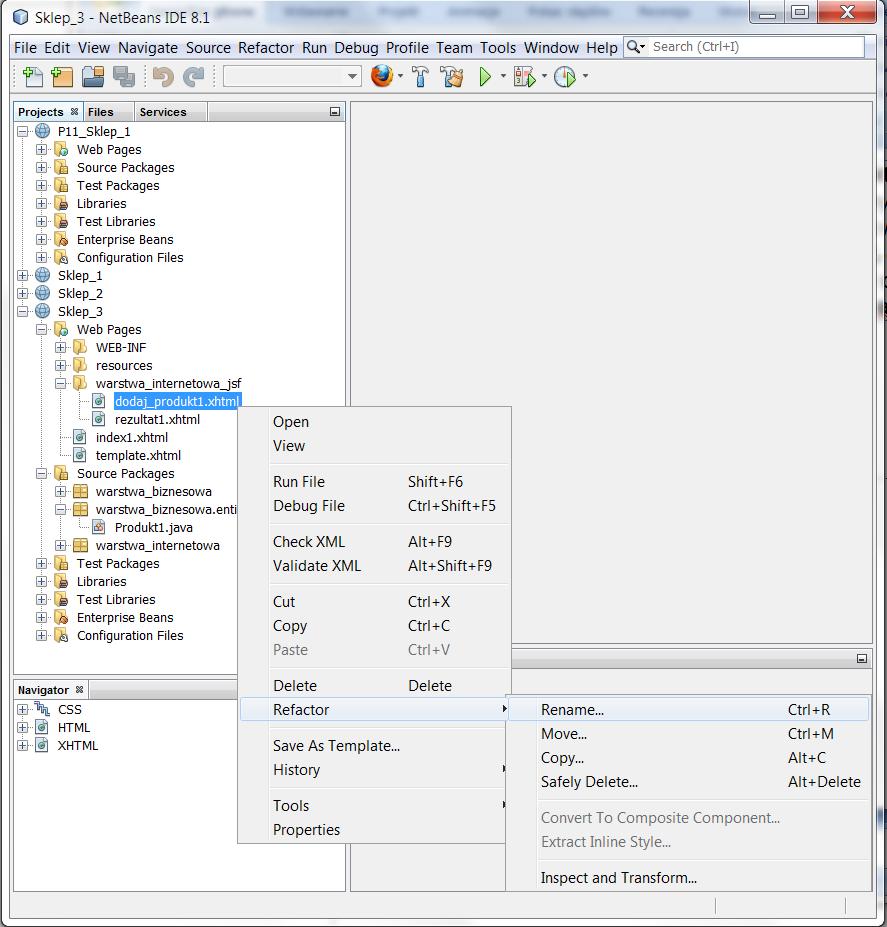Click the Build Project hammer icon
Screen dimensions: 887x927
tap(420, 76)
